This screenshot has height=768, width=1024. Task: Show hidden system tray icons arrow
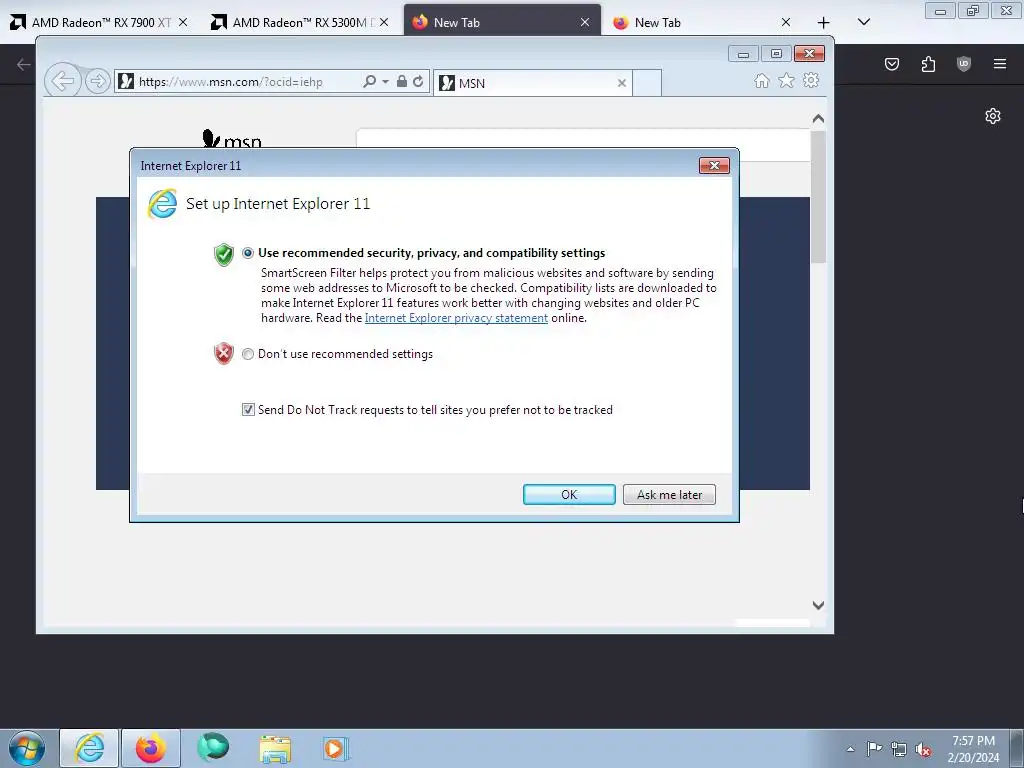click(850, 749)
